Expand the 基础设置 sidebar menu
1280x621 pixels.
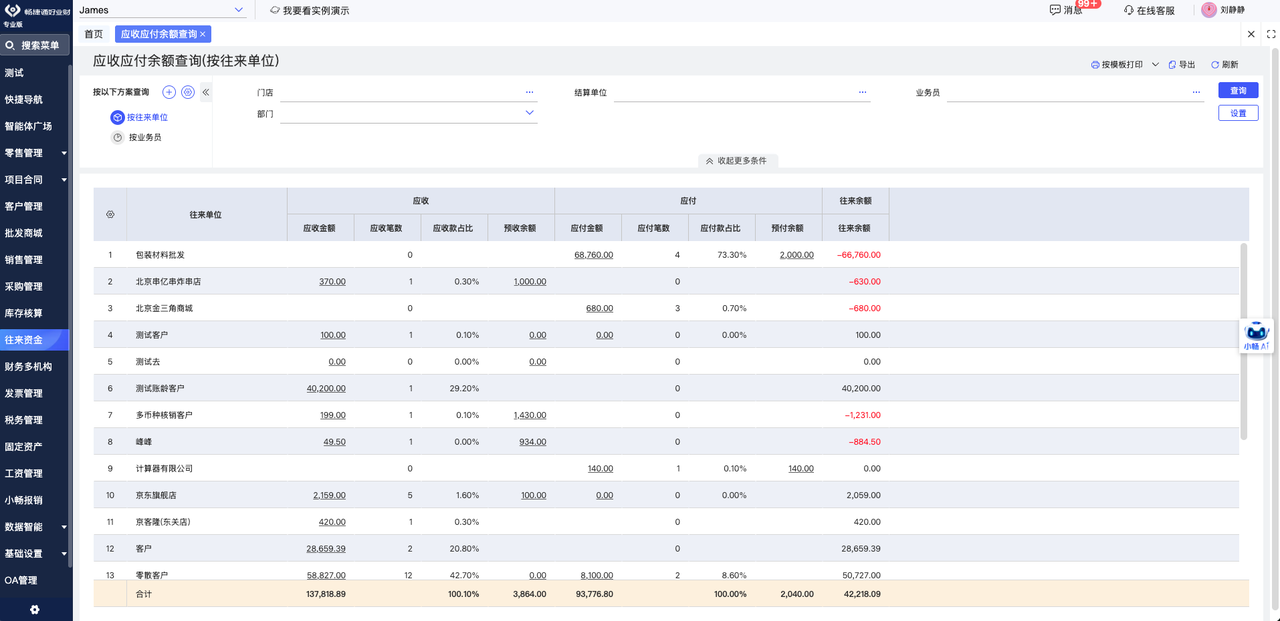click(x=64, y=553)
